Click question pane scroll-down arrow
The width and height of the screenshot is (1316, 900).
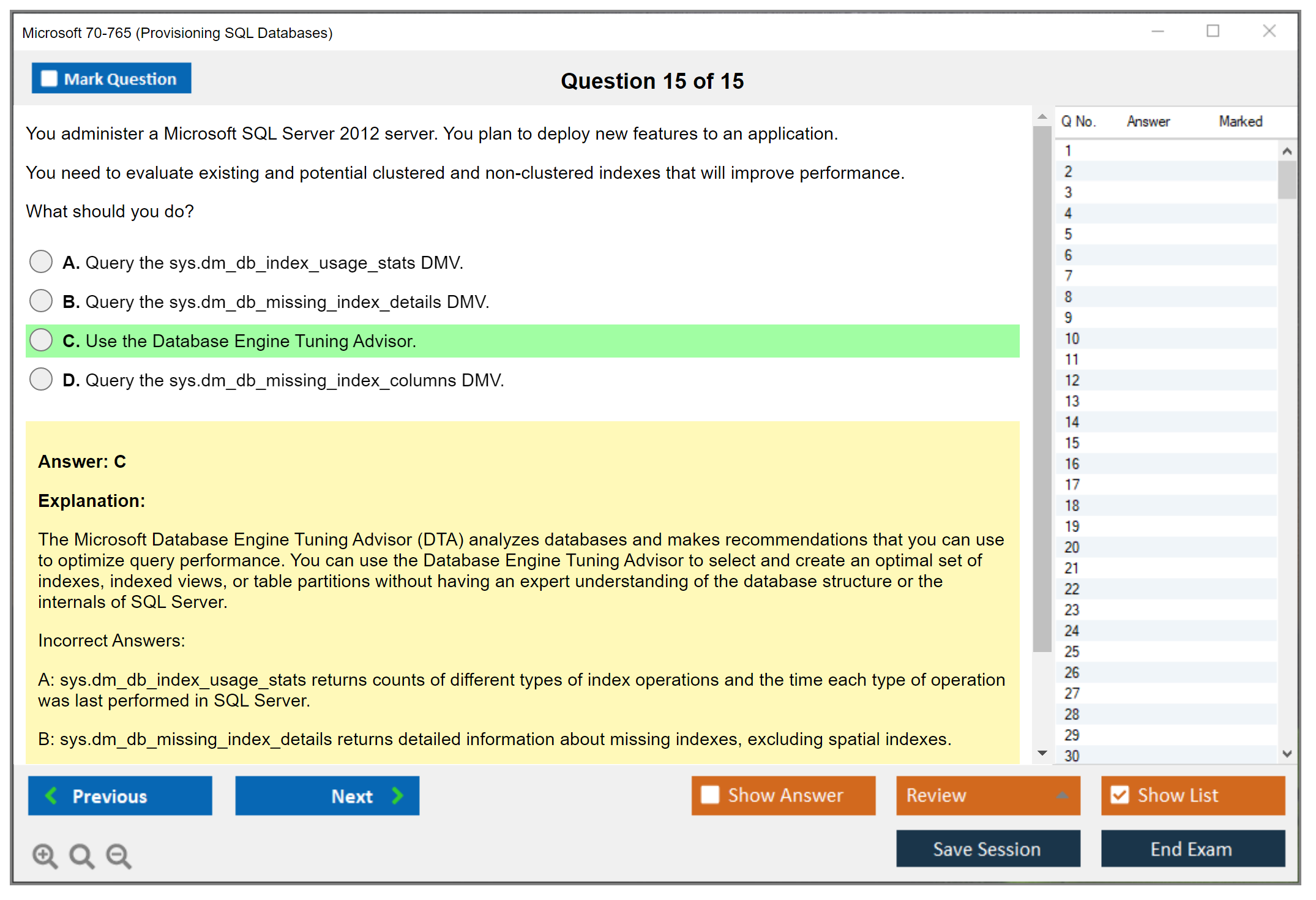pos(1042,753)
